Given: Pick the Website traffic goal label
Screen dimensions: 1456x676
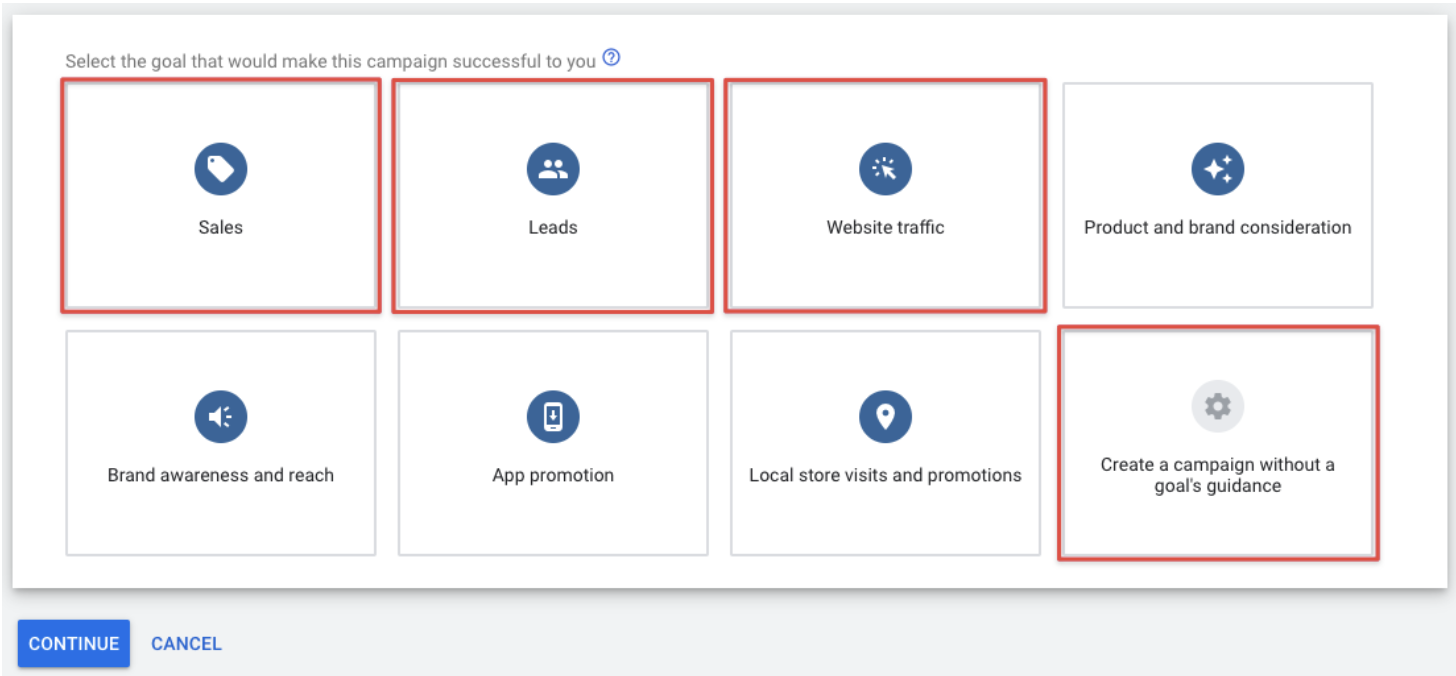Looking at the screenshot, I should pos(885,227).
